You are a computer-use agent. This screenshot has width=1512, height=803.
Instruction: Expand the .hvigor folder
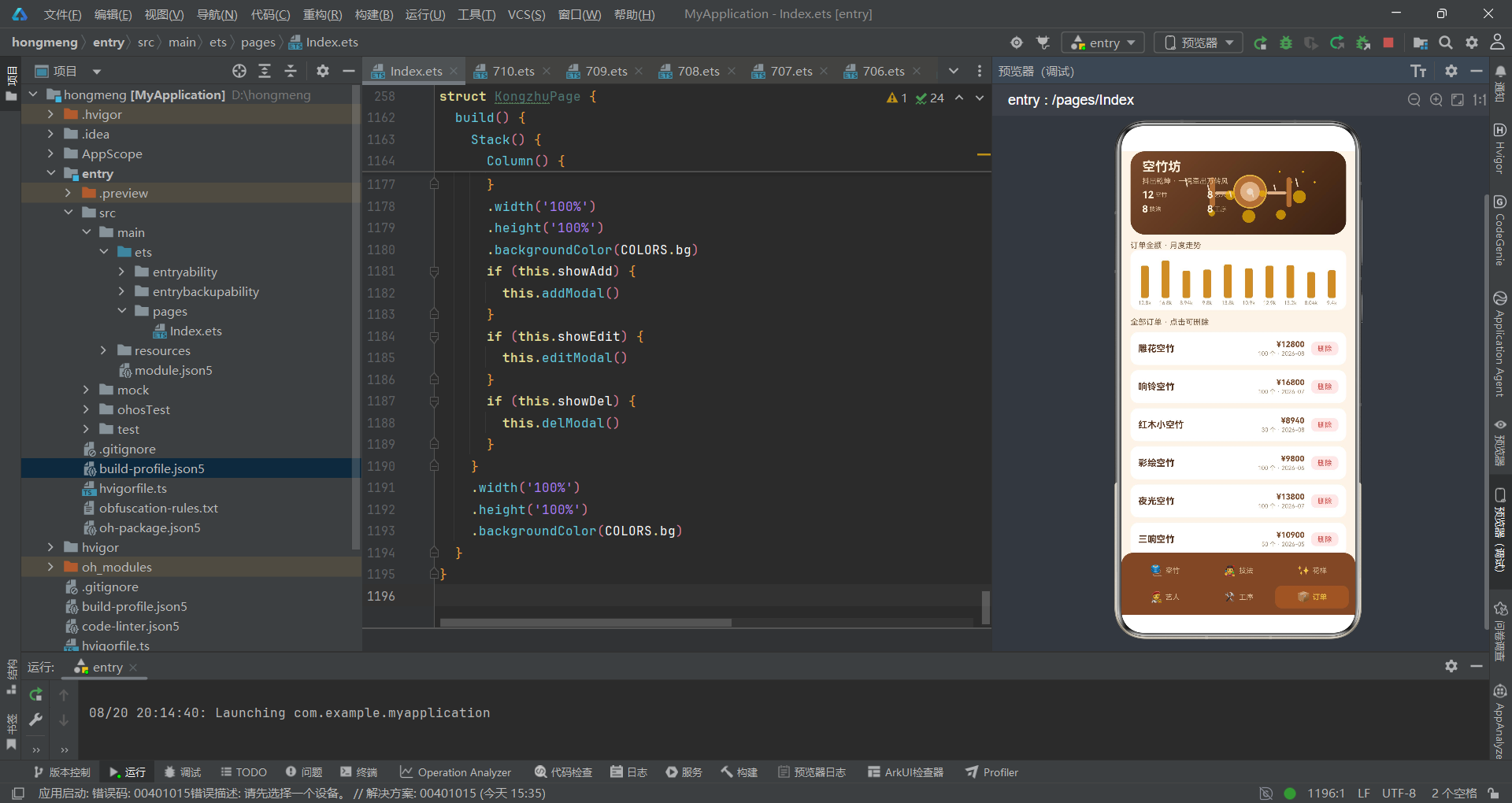coord(51,114)
